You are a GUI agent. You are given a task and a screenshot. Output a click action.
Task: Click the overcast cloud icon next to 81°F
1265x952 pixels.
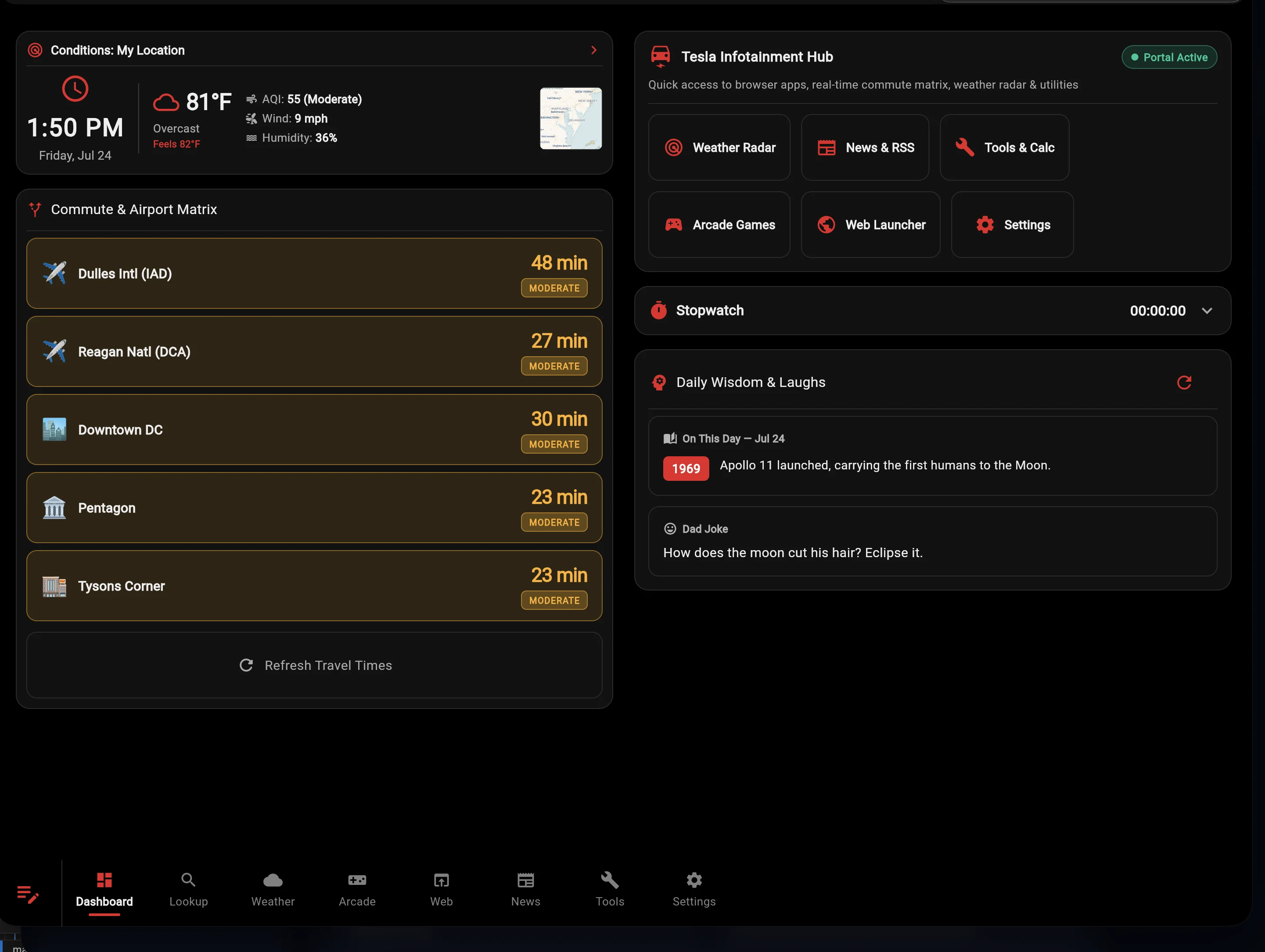coord(166,102)
